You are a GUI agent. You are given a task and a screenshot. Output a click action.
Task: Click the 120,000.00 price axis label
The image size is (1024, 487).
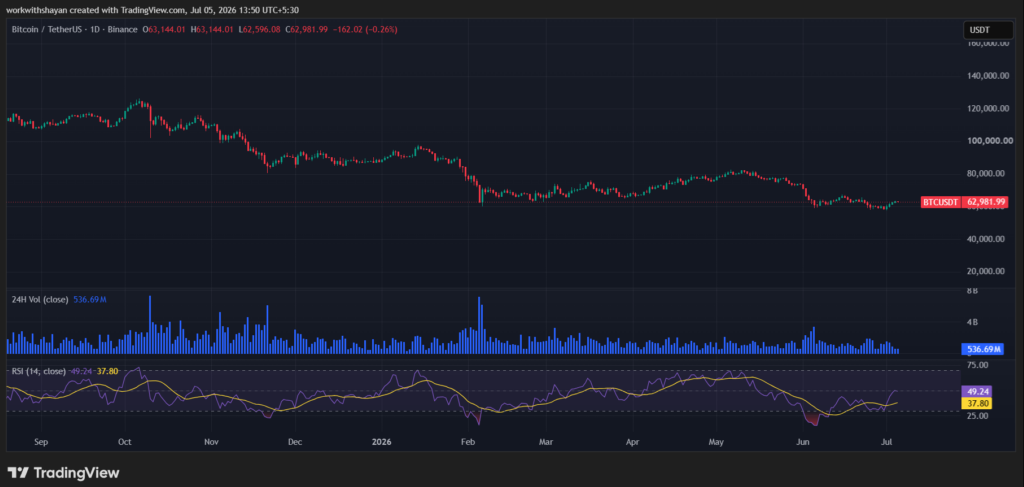pos(989,108)
